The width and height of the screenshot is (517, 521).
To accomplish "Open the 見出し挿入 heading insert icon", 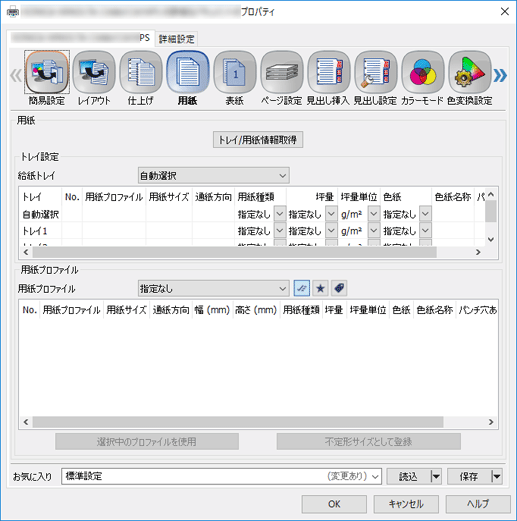I will pyautogui.click(x=329, y=72).
